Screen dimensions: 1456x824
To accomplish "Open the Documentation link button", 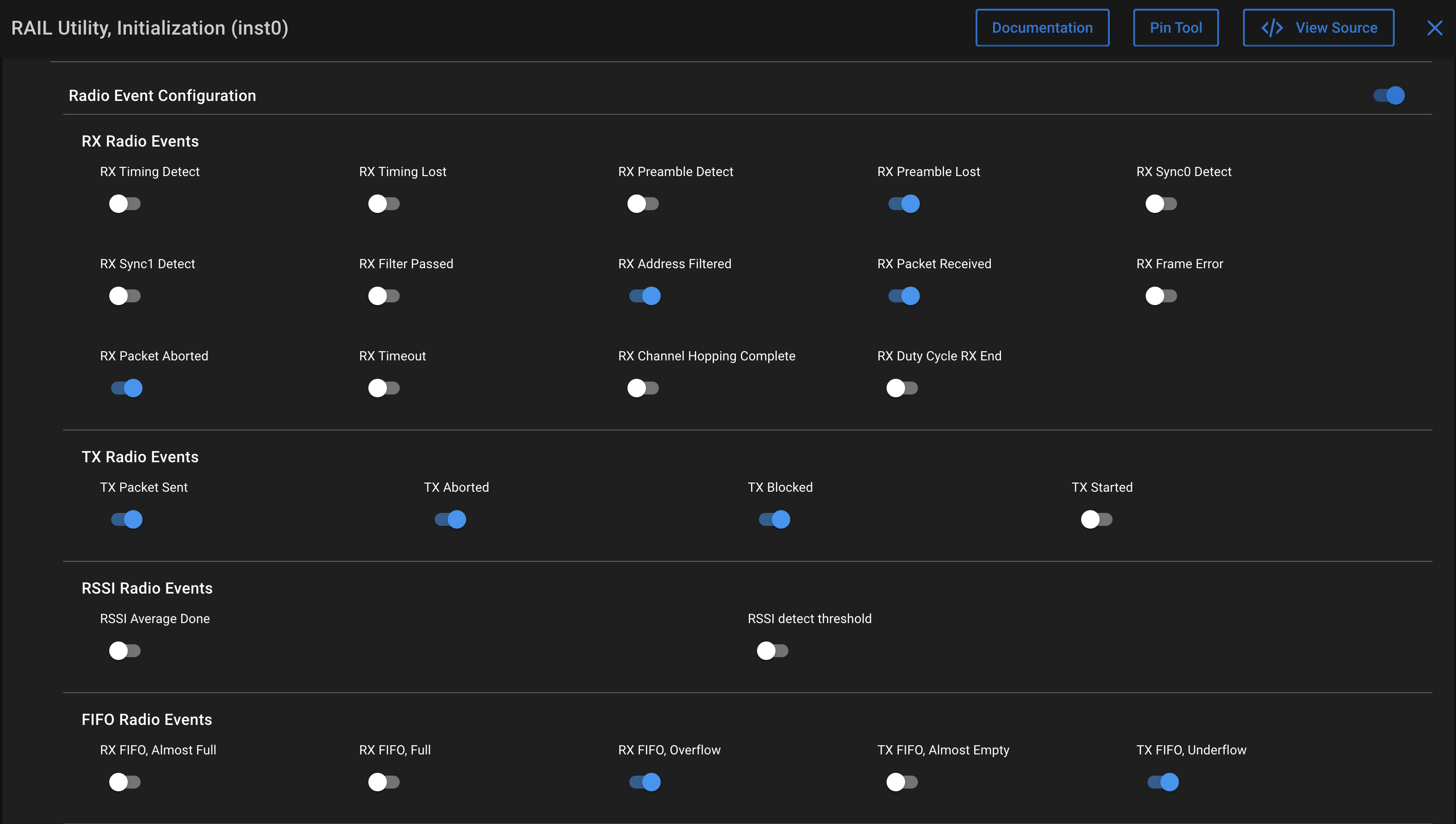I will pyautogui.click(x=1042, y=28).
